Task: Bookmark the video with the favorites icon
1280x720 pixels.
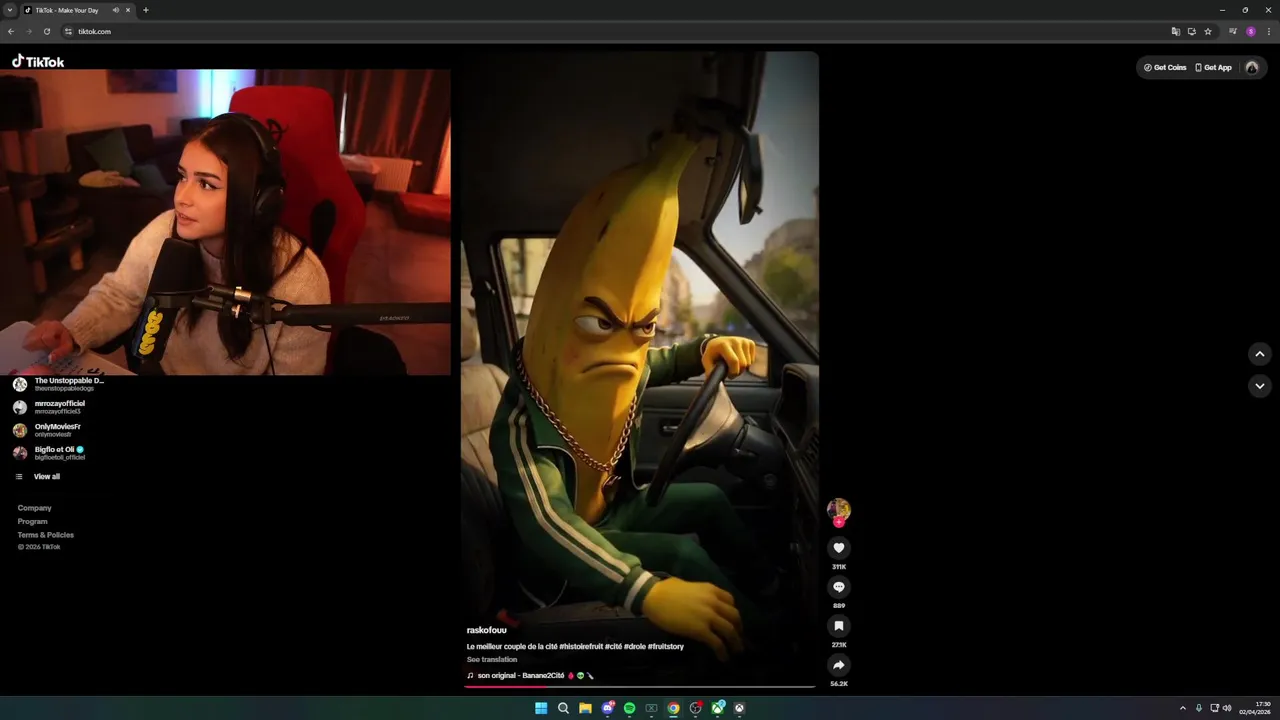Action: pos(839,626)
